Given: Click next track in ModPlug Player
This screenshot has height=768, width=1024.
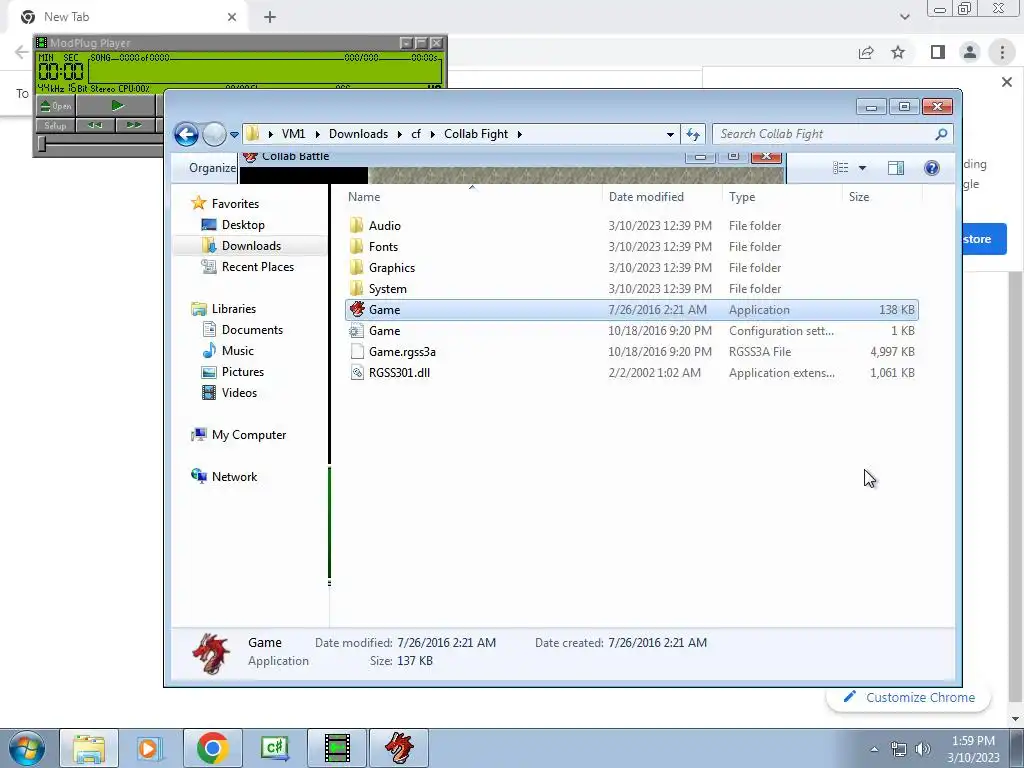Looking at the screenshot, I should click(x=135, y=125).
